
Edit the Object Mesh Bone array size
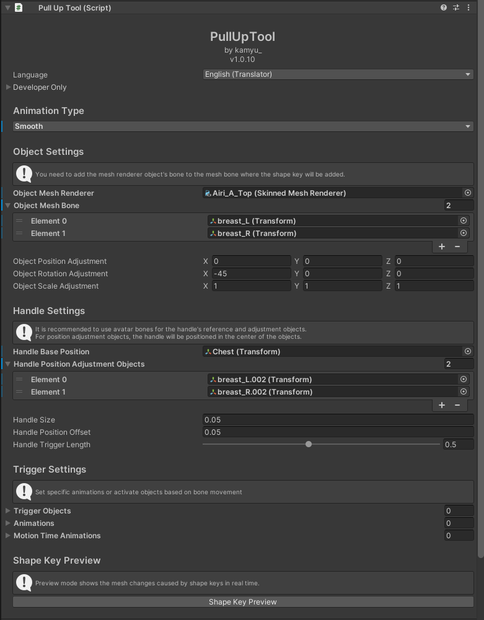coord(459,205)
